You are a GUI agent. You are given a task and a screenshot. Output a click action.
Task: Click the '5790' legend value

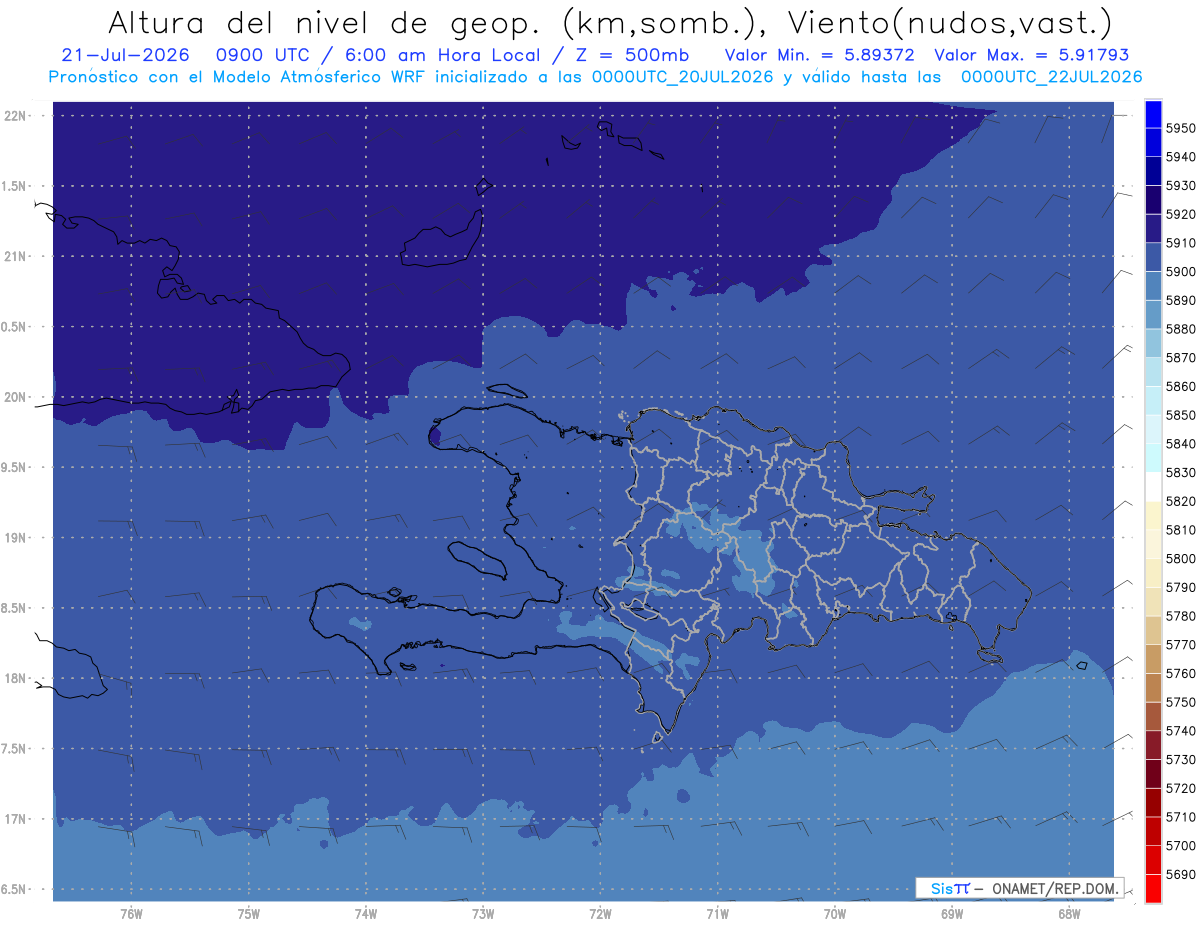1180,587
